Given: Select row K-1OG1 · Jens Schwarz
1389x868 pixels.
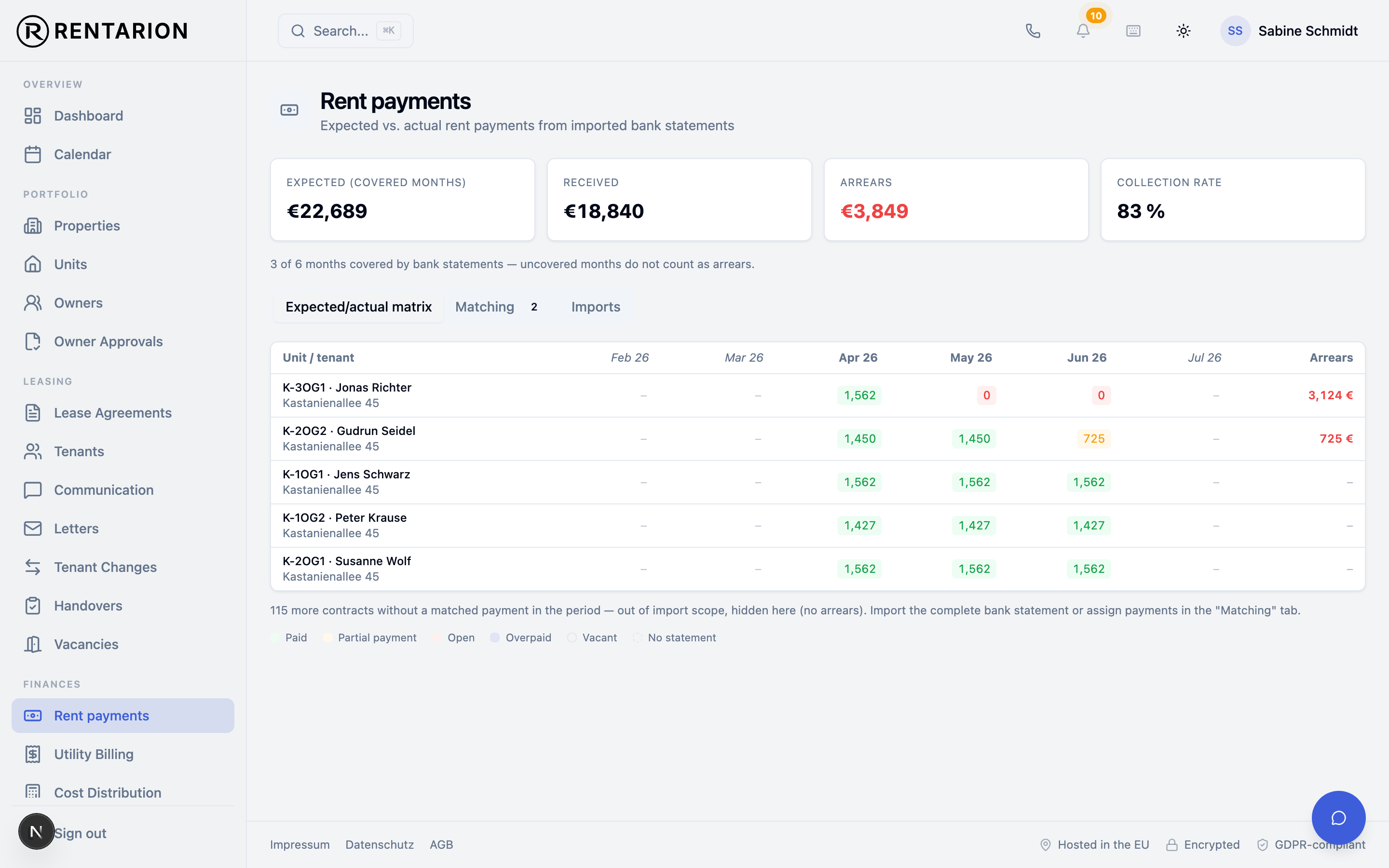Looking at the screenshot, I should click(x=817, y=482).
